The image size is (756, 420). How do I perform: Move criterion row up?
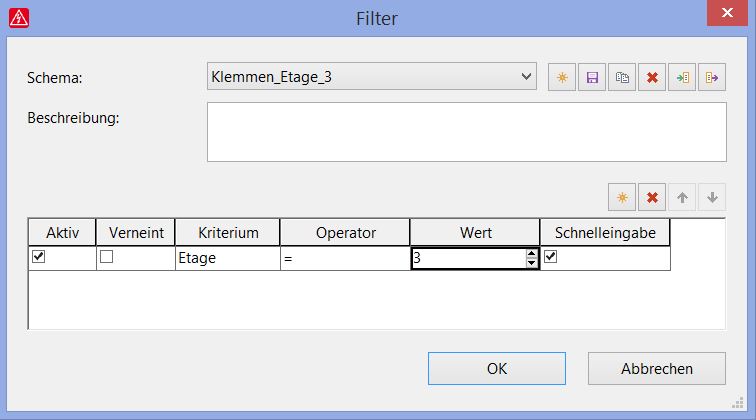pyautogui.click(x=682, y=197)
